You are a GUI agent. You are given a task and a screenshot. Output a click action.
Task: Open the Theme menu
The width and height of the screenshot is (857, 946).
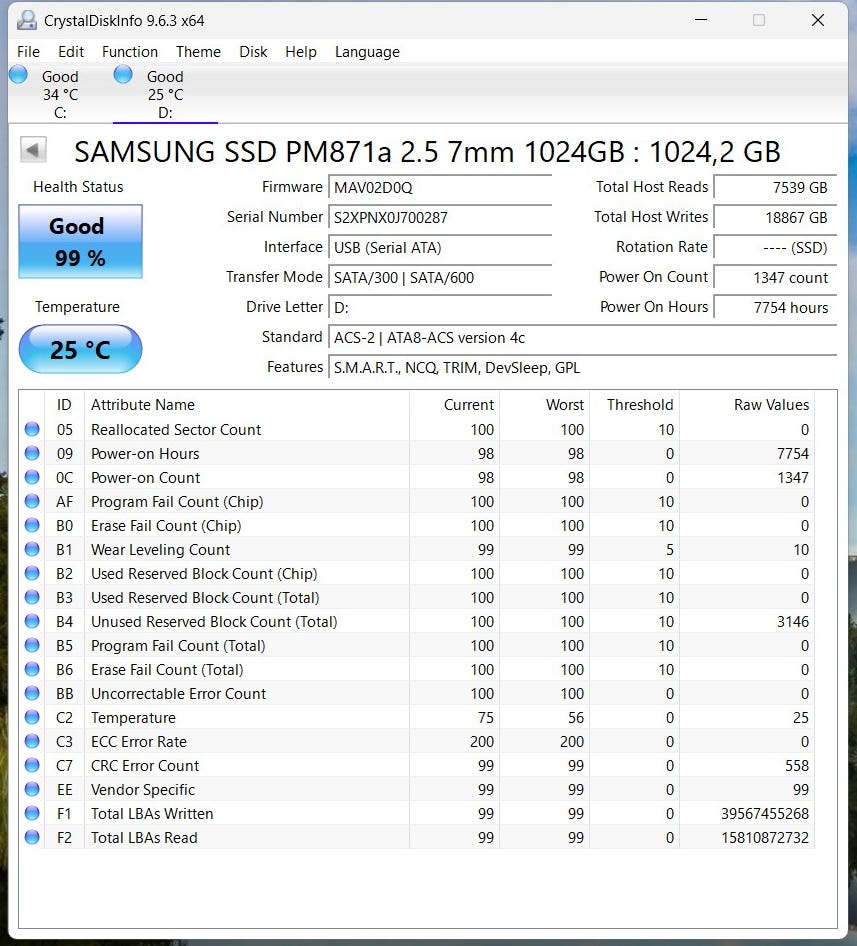pyautogui.click(x=198, y=52)
